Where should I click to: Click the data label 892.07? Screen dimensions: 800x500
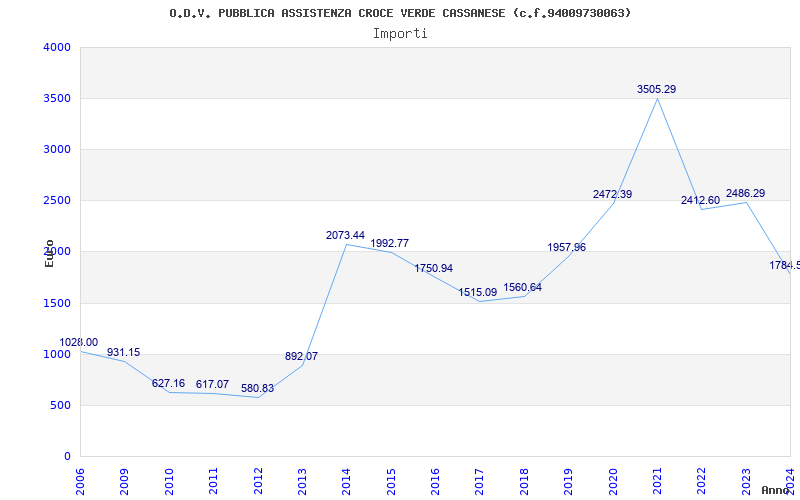[301, 357]
